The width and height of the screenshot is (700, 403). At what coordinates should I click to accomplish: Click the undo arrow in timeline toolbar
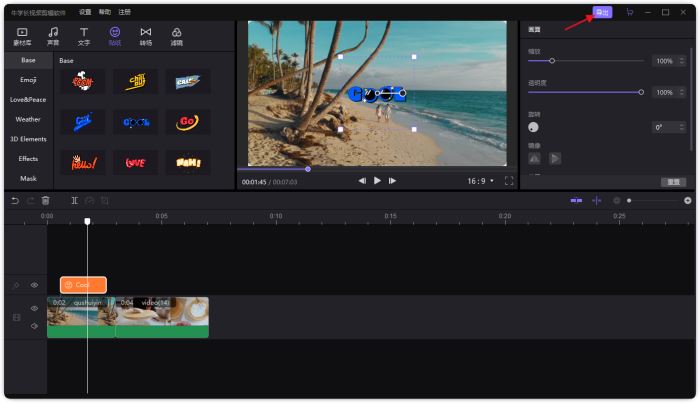pyautogui.click(x=15, y=201)
